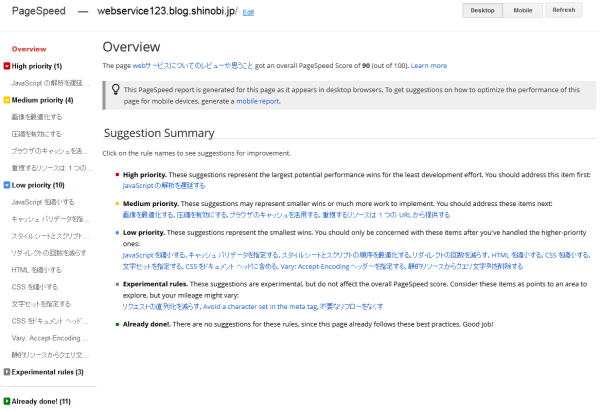
Task: Click the blue Low priority bullet in summary
Action: click(x=117, y=233)
